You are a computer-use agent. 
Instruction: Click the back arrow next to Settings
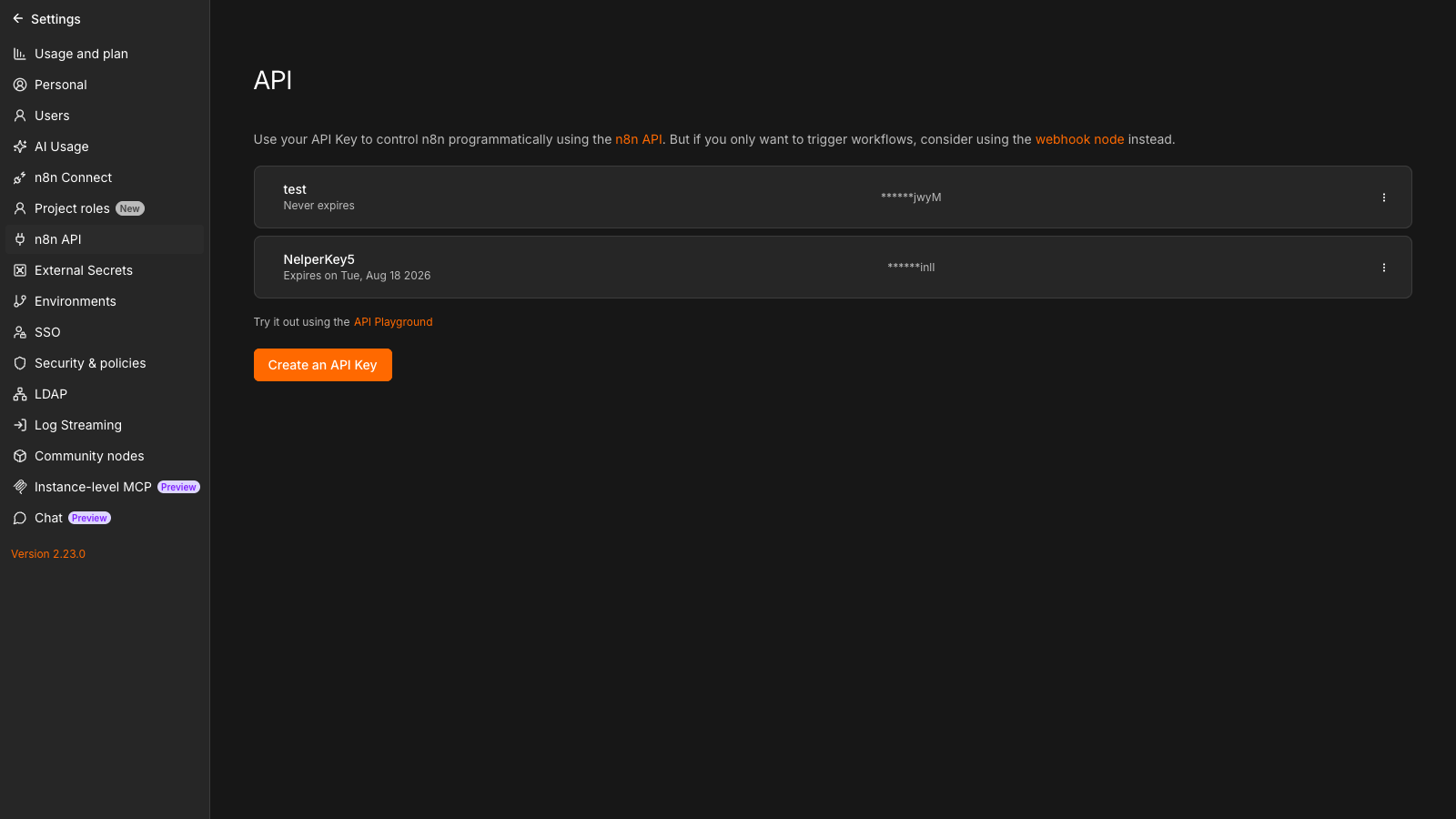click(x=18, y=18)
